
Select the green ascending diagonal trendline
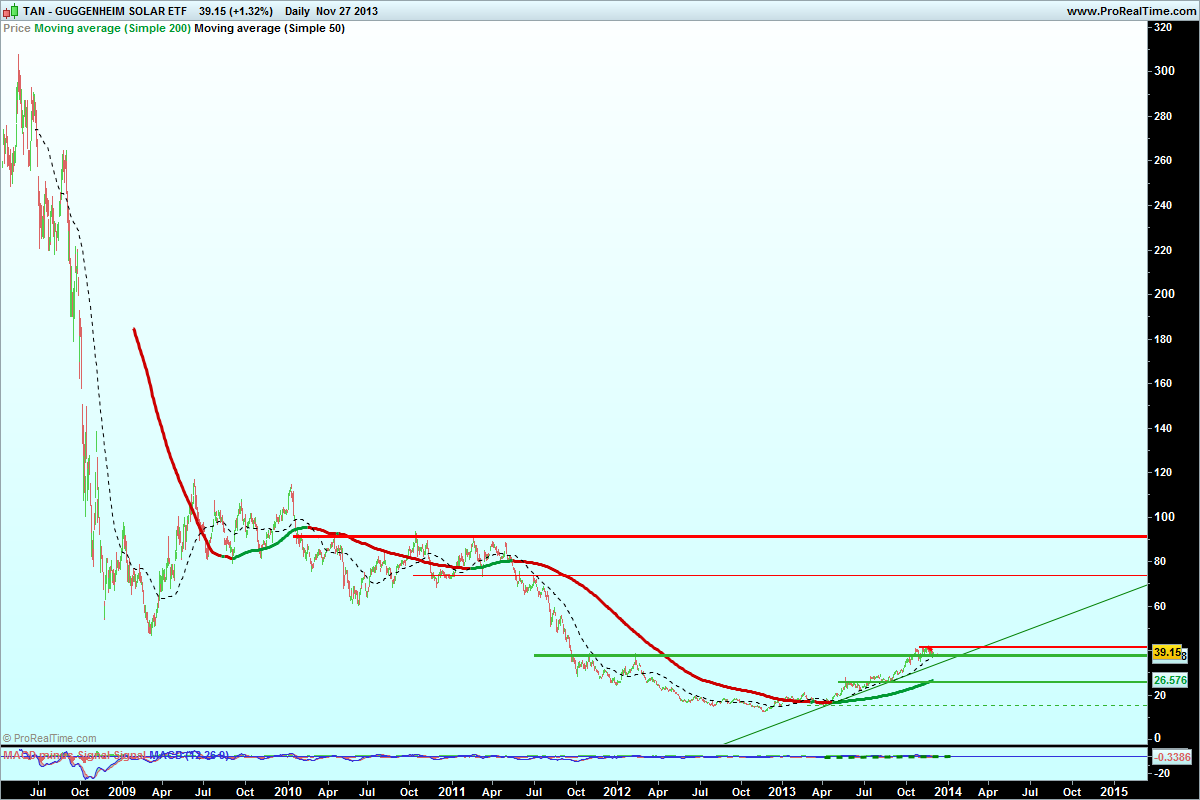click(x=1050, y=620)
